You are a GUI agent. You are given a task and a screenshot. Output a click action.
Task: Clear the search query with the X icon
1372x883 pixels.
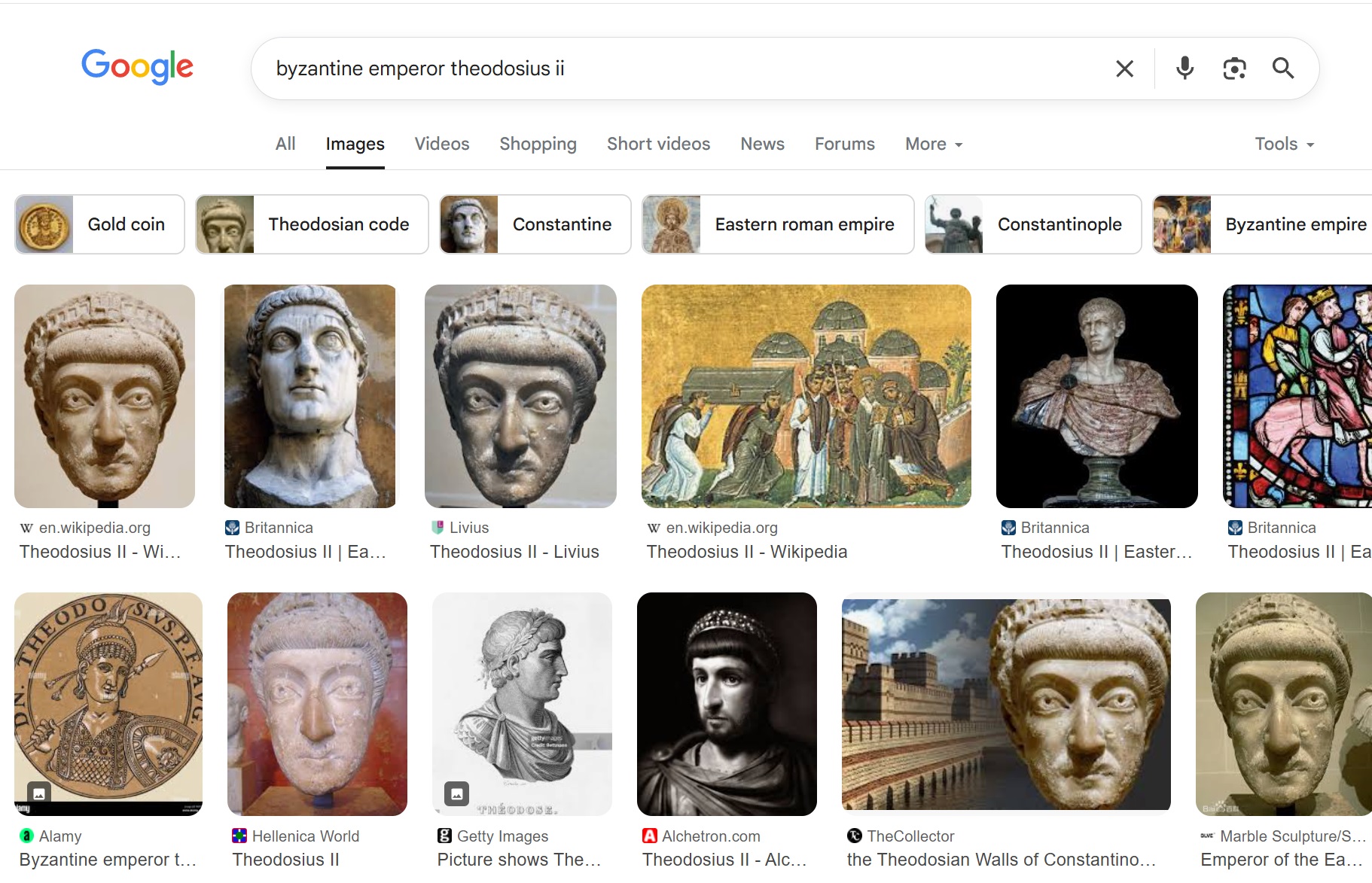[1124, 69]
